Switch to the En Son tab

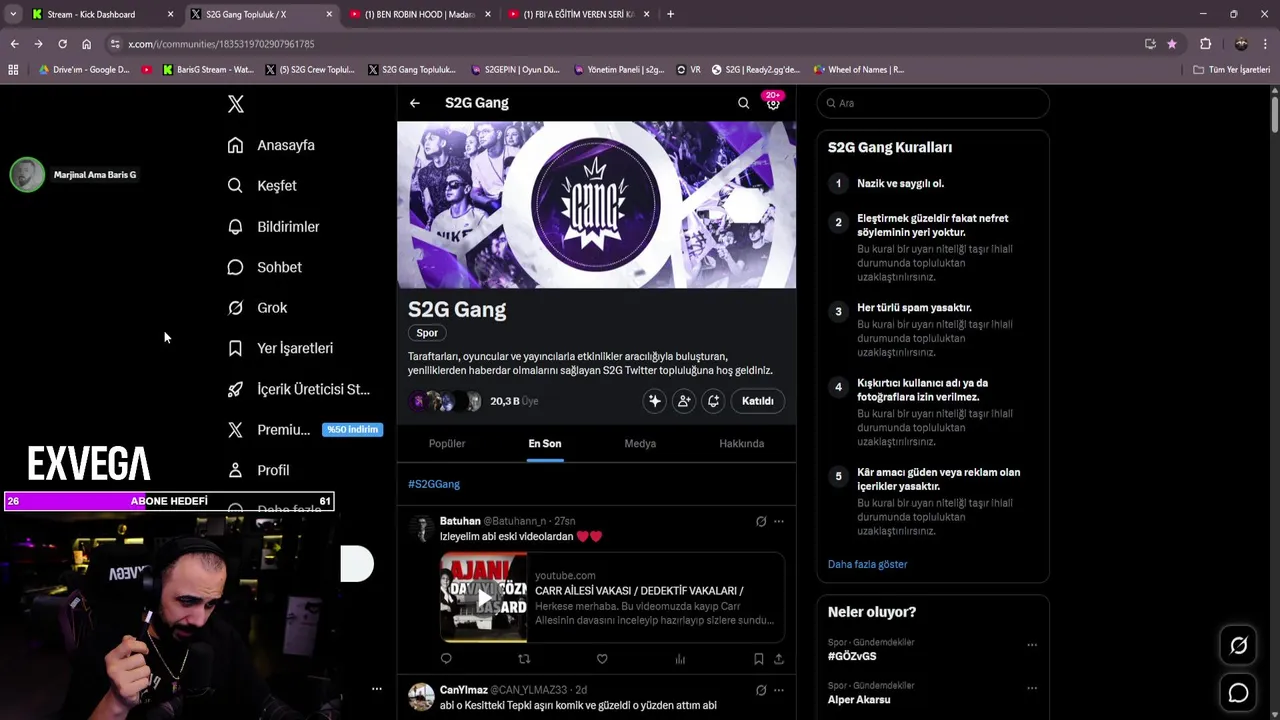[545, 444]
